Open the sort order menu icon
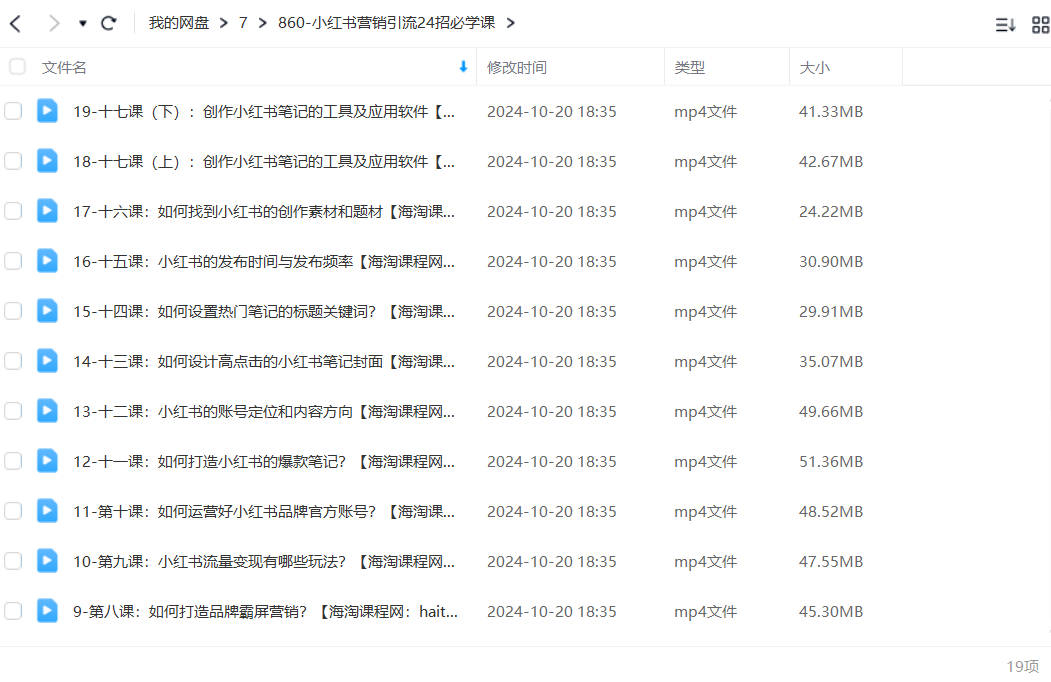 1005,25
